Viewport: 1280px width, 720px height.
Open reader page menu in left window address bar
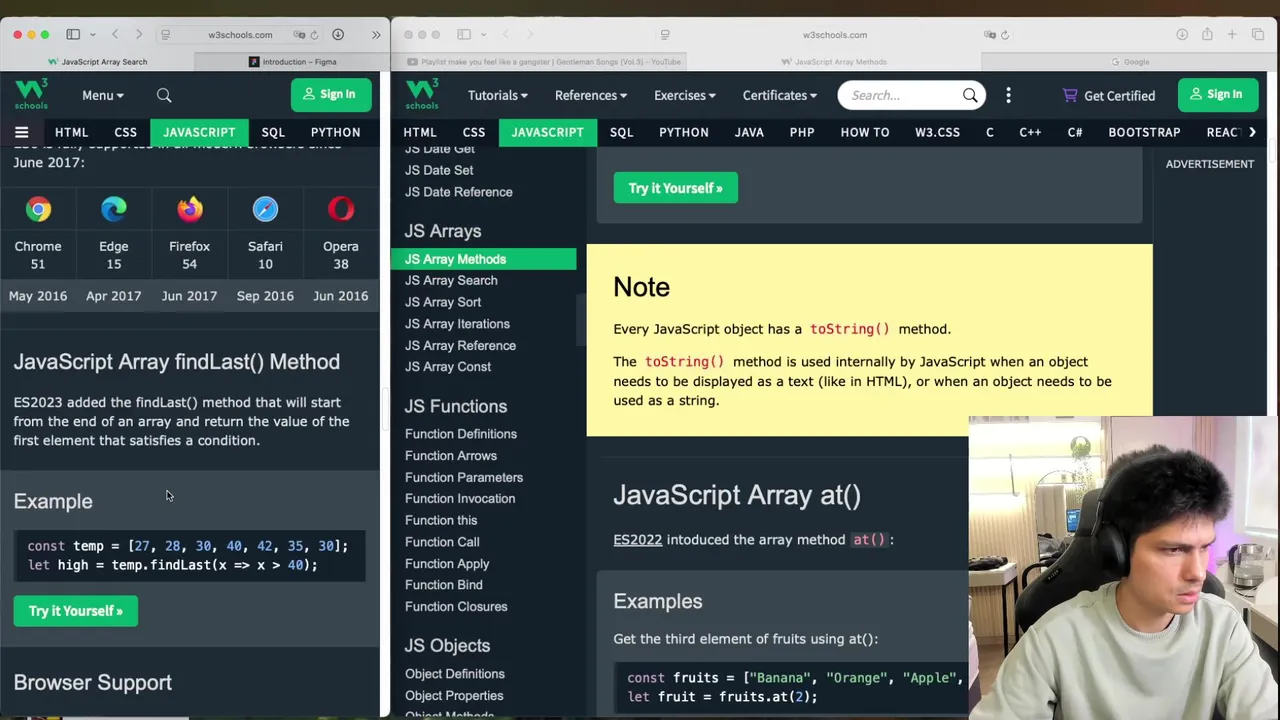165,34
